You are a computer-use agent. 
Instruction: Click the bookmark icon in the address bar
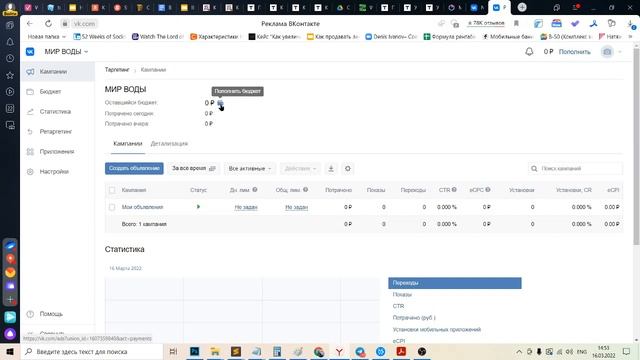[x=516, y=24]
